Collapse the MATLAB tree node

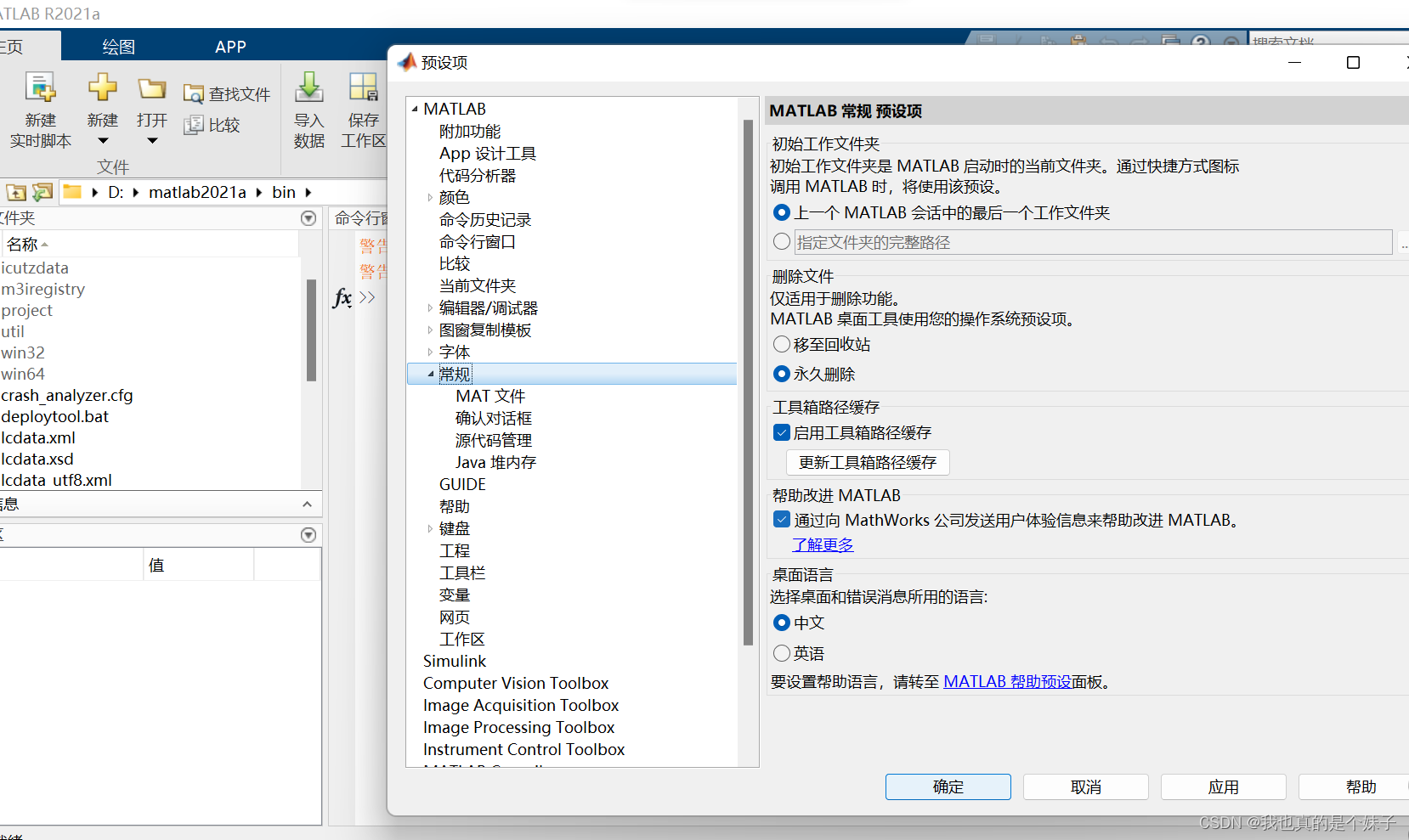point(415,109)
